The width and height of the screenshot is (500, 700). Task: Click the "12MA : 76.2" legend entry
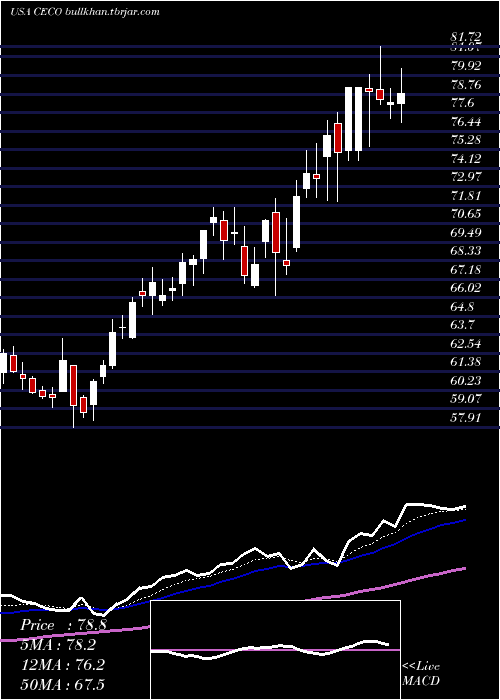pyautogui.click(x=62, y=665)
